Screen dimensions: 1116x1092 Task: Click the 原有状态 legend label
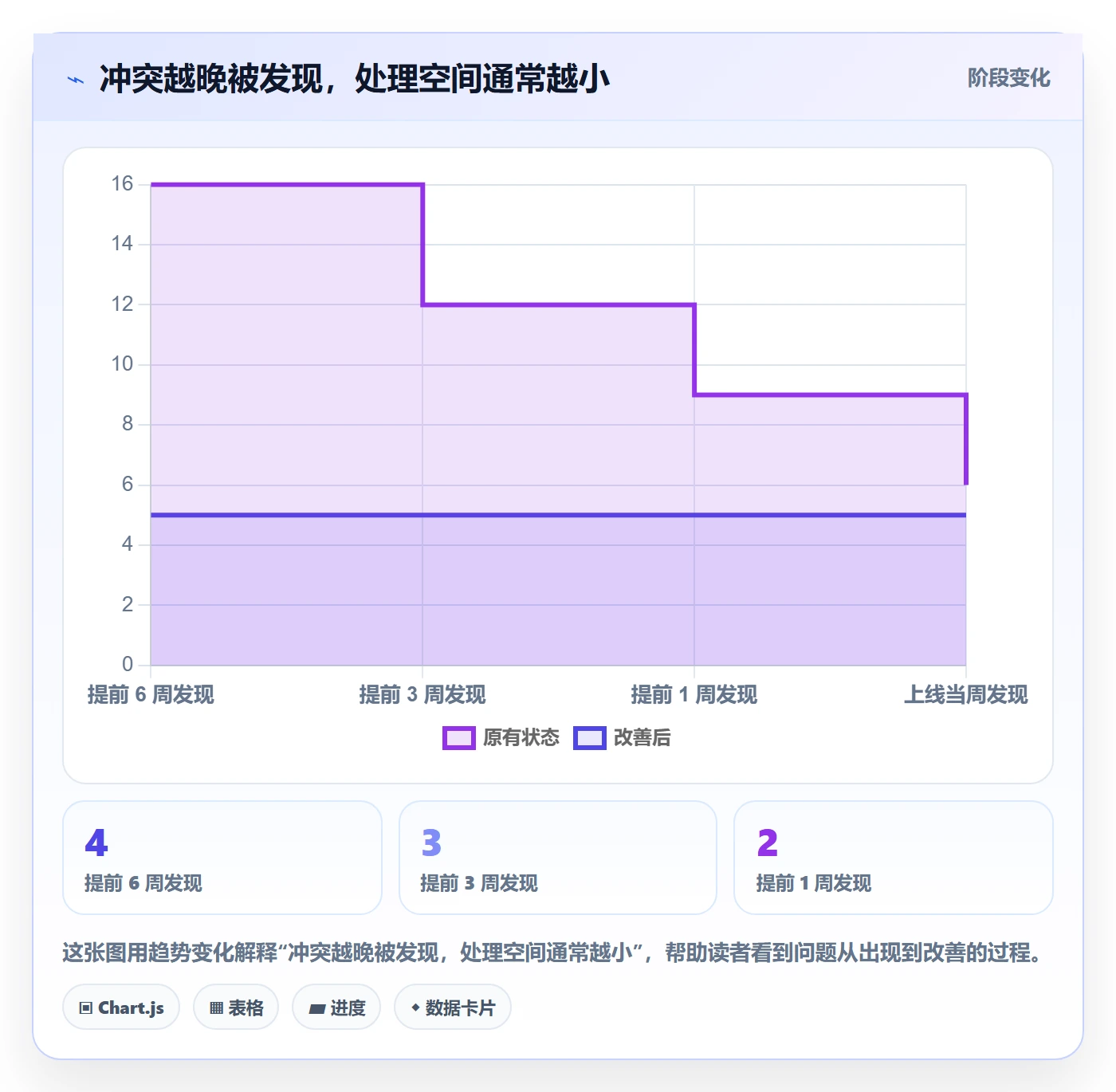pyautogui.click(x=521, y=738)
